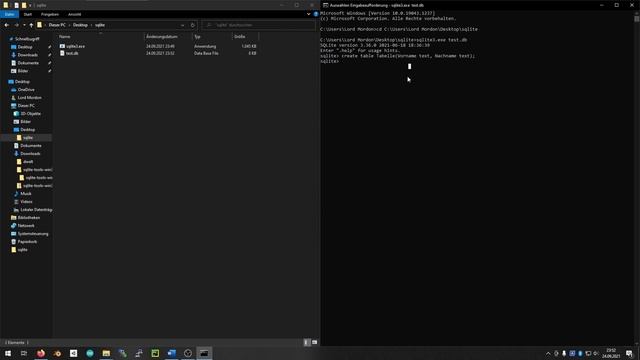The width and height of the screenshot is (640, 360).
Task: Open the Windows Start menu
Action: point(8,353)
